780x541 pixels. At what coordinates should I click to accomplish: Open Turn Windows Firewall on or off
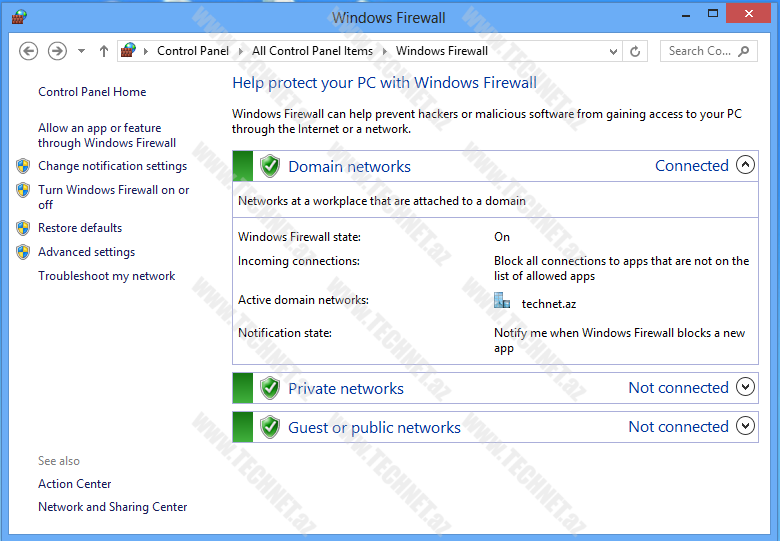tap(113, 197)
